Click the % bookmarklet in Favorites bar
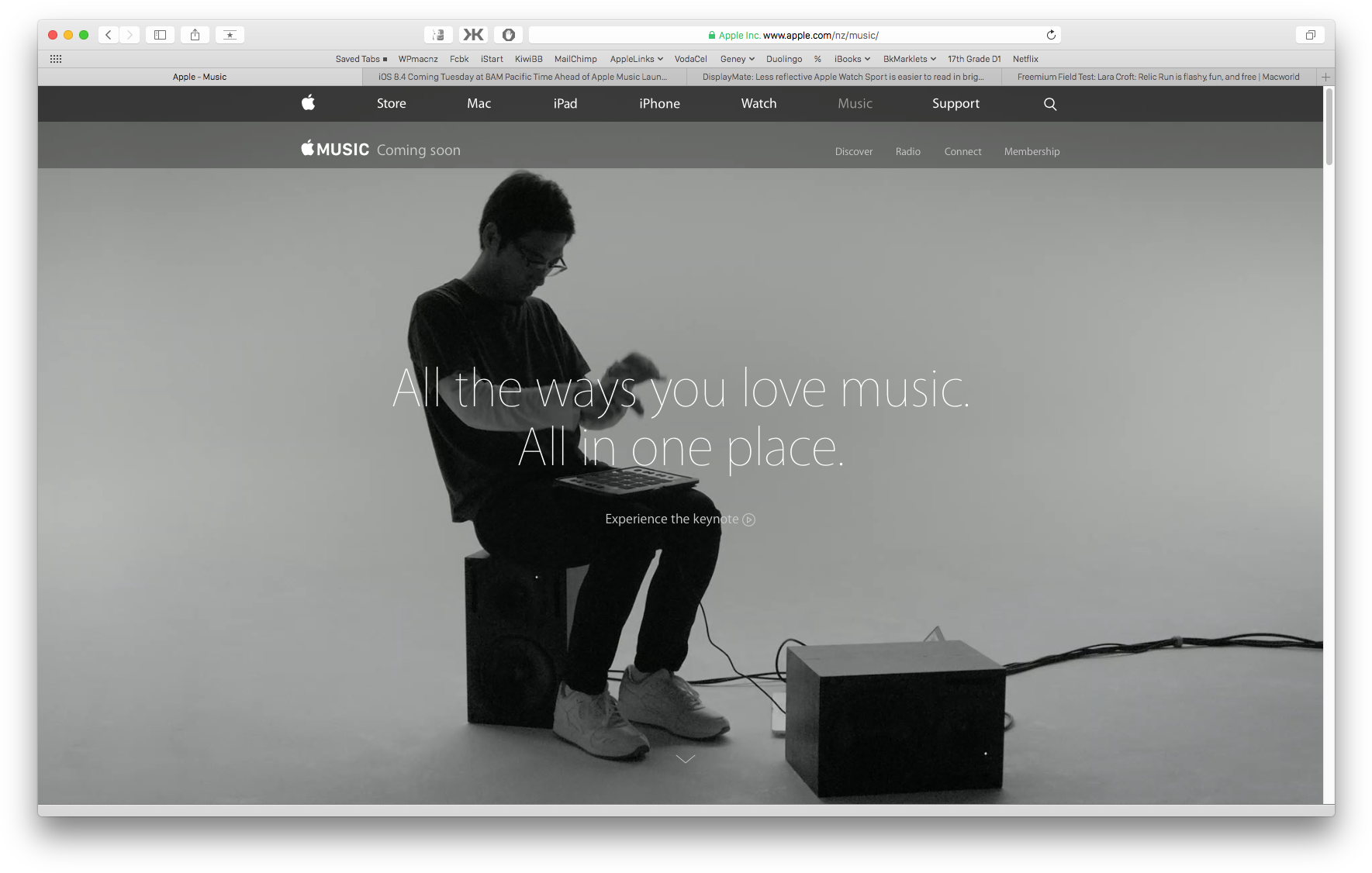 point(817,59)
